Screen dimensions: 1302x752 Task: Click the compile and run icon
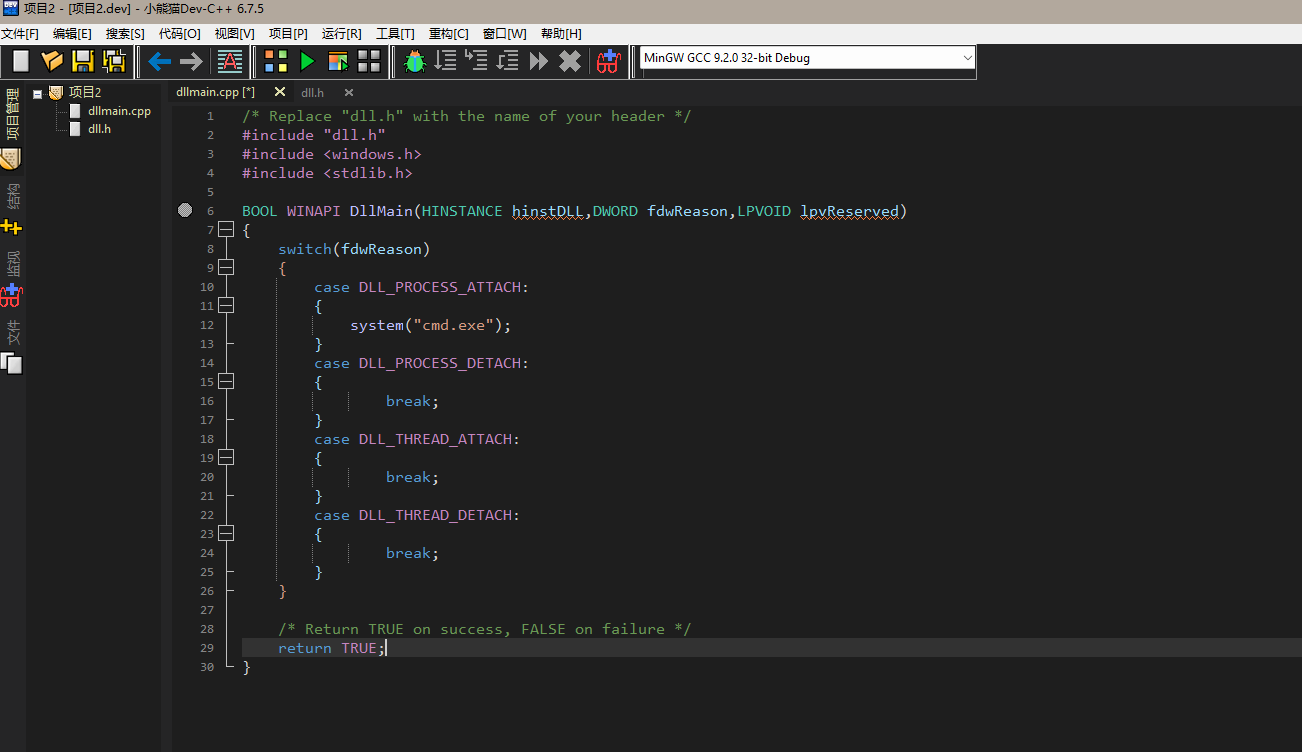[338, 62]
